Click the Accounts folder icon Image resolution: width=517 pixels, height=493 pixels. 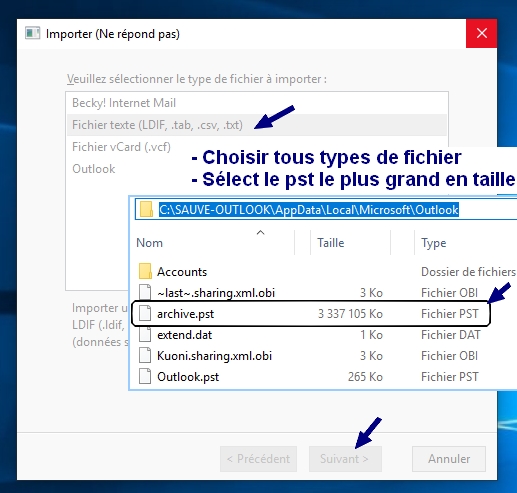145,271
